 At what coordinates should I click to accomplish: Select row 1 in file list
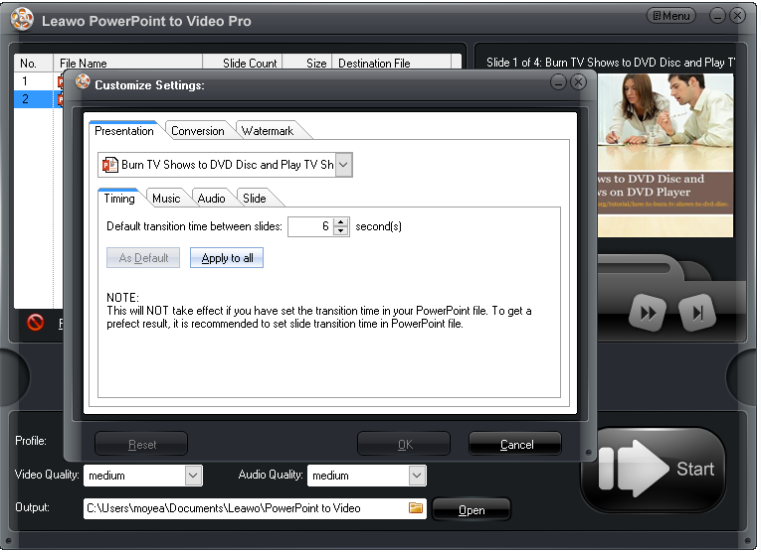click(39, 81)
